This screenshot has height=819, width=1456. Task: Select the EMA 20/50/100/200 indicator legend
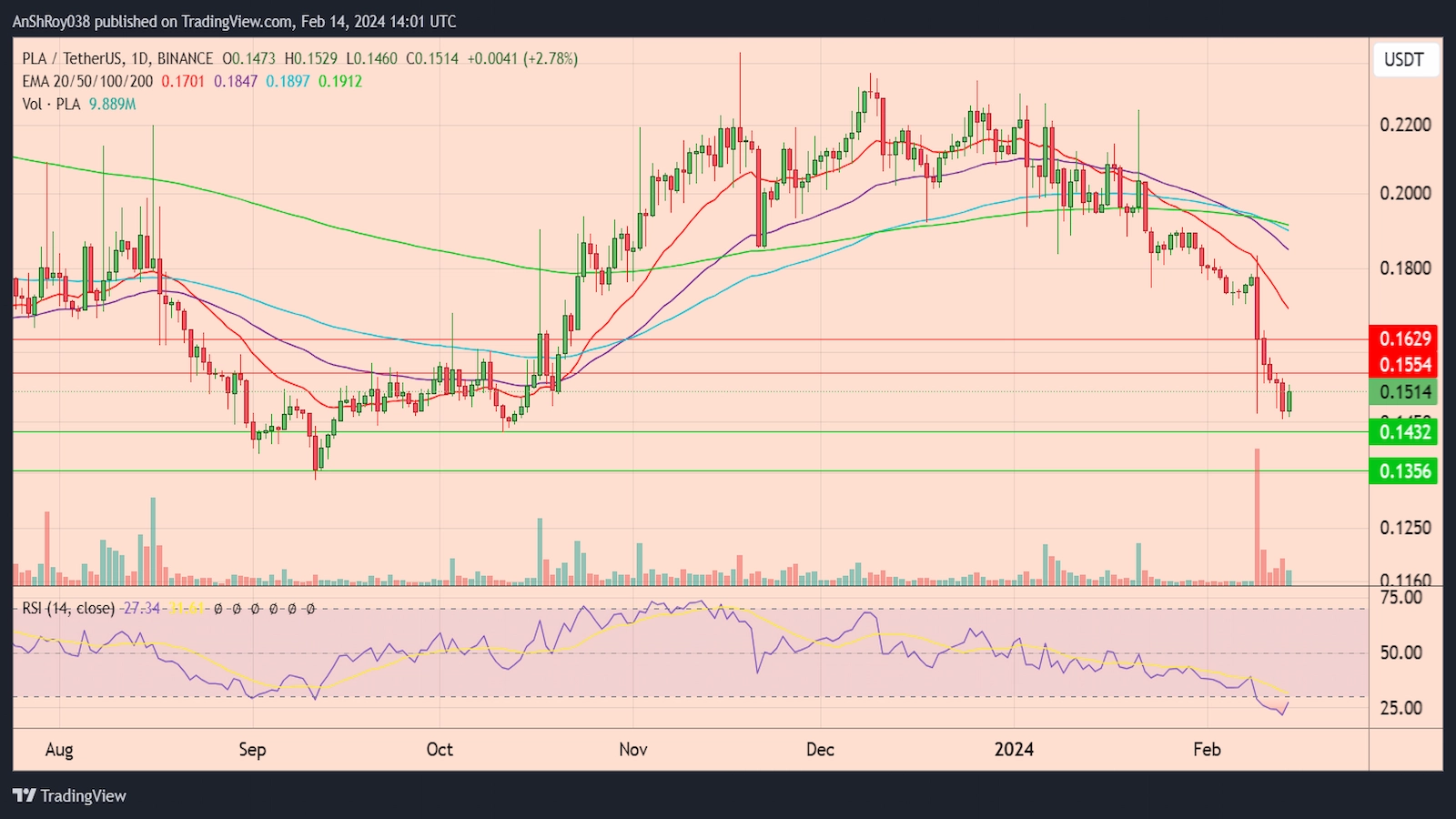(87, 81)
